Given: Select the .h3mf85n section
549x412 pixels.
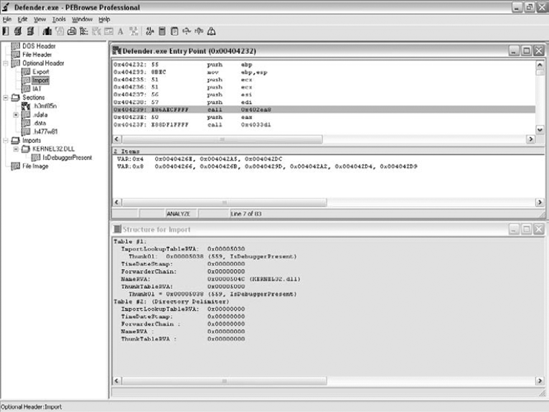Looking at the screenshot, I should click(x=45, y=106).
